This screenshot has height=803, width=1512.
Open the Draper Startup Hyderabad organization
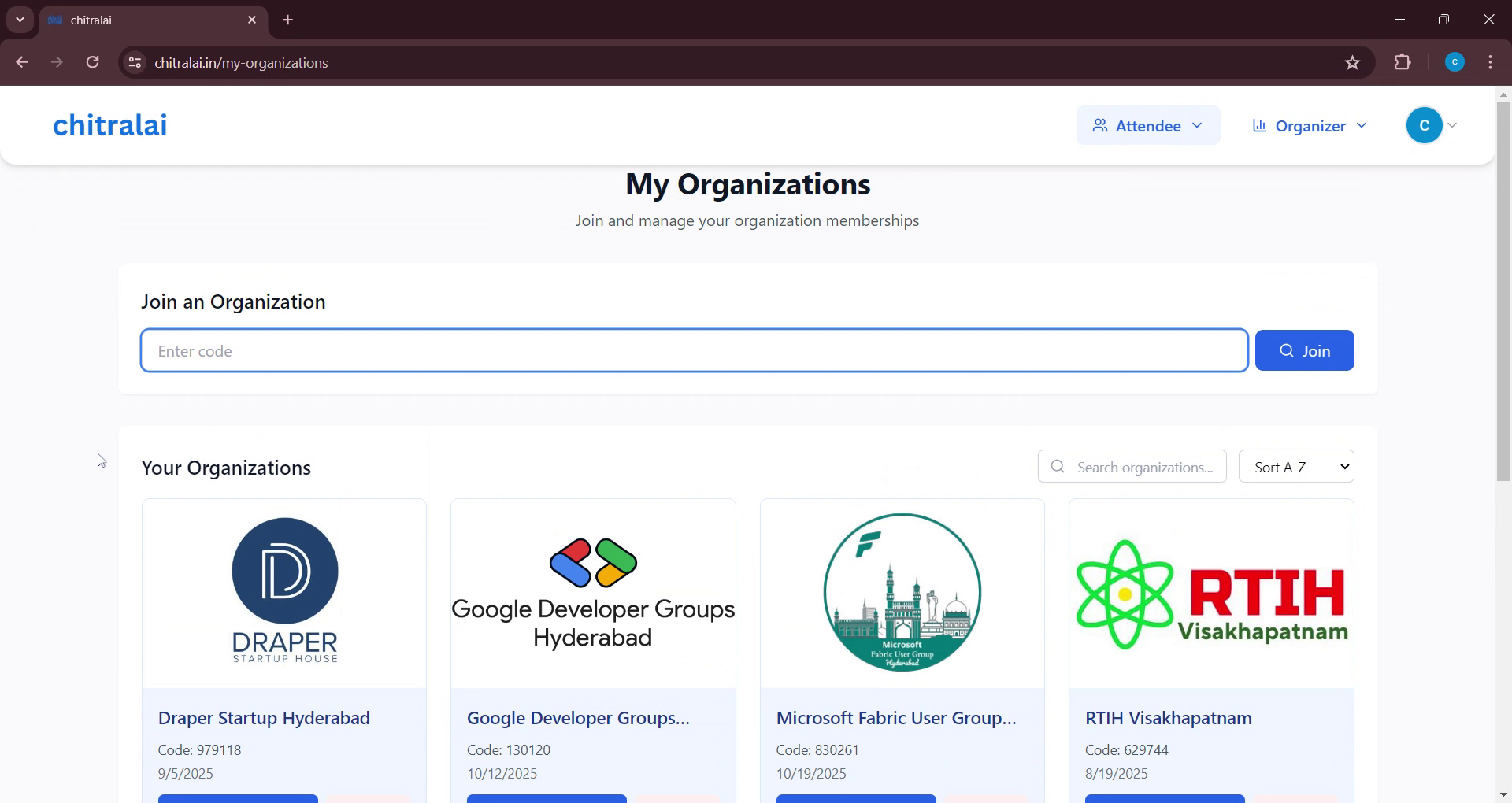click(x=264, y=717)
